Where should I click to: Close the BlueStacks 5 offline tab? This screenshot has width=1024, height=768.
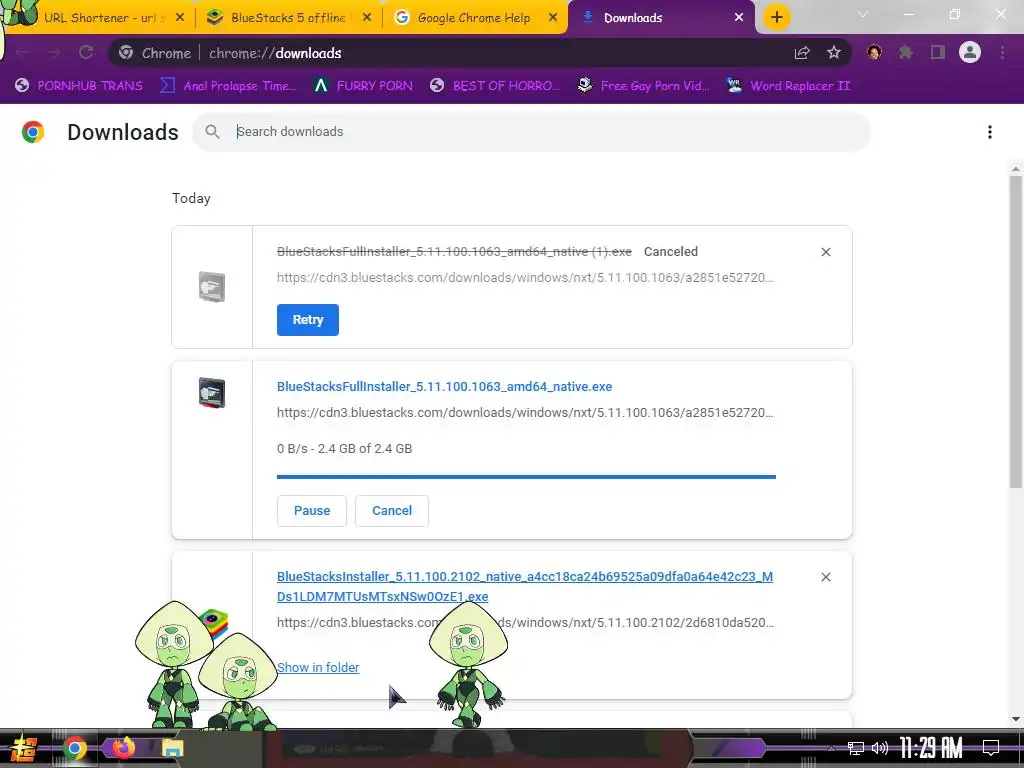367,18
